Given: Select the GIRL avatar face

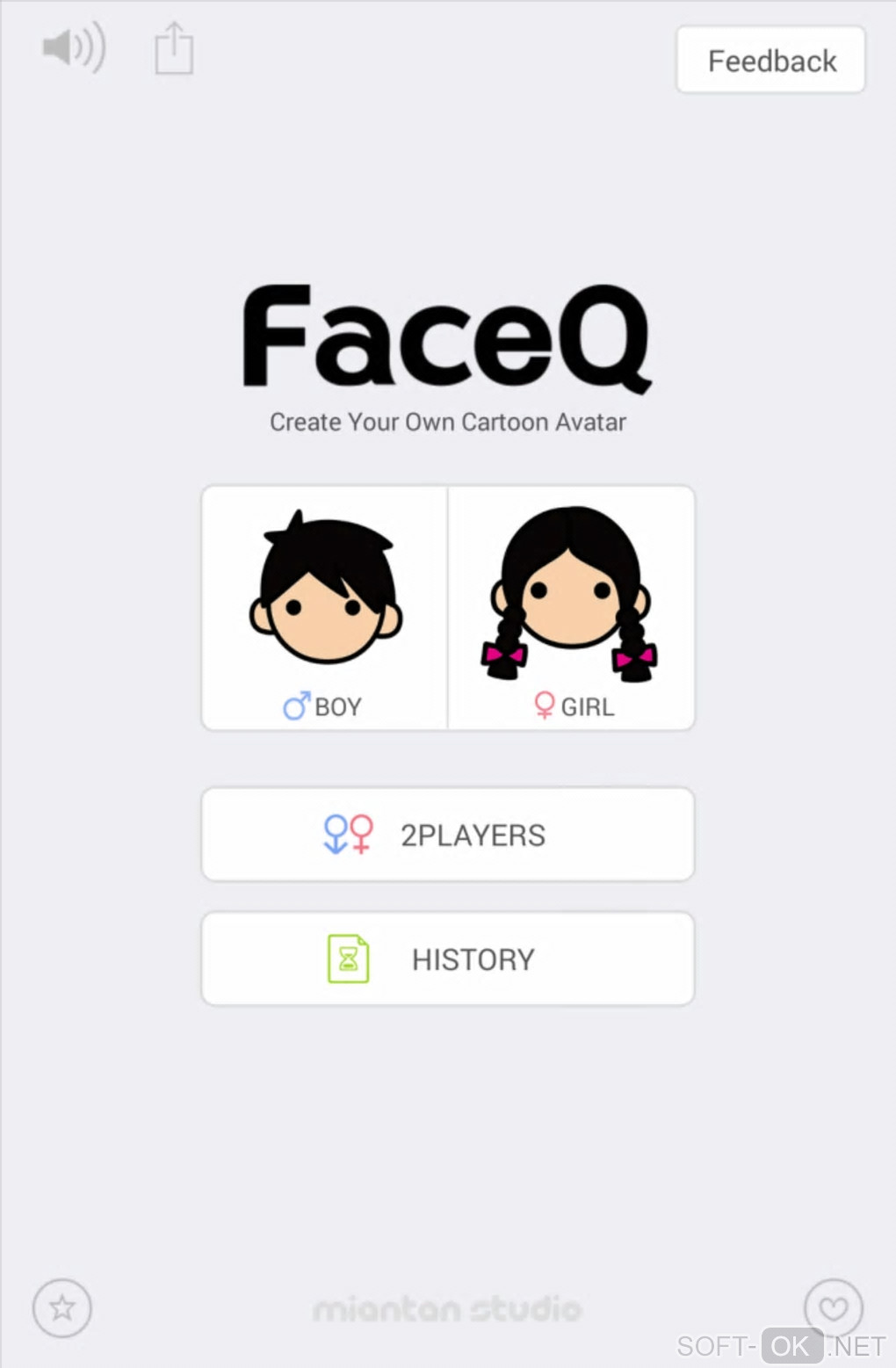Looking at the screenshot, I should tap(571, 593).
